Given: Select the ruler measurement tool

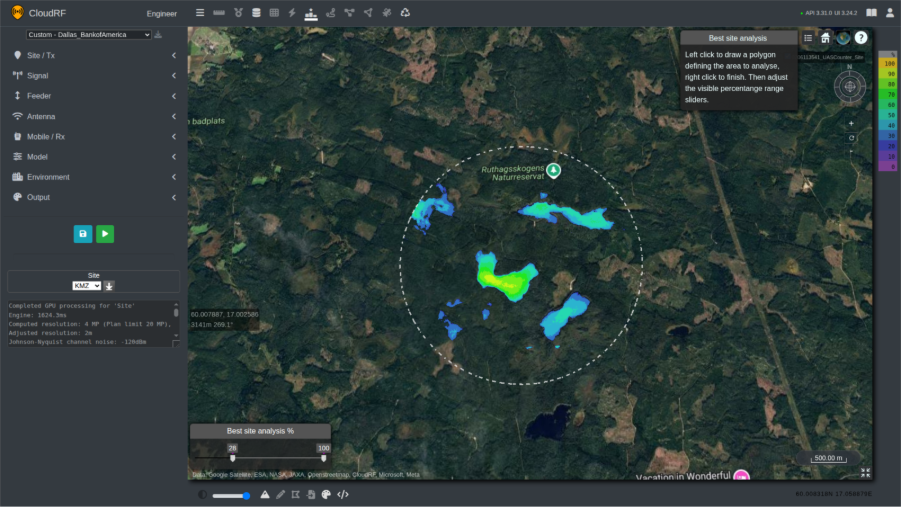Looking at the screenshot, I should 219,13.
